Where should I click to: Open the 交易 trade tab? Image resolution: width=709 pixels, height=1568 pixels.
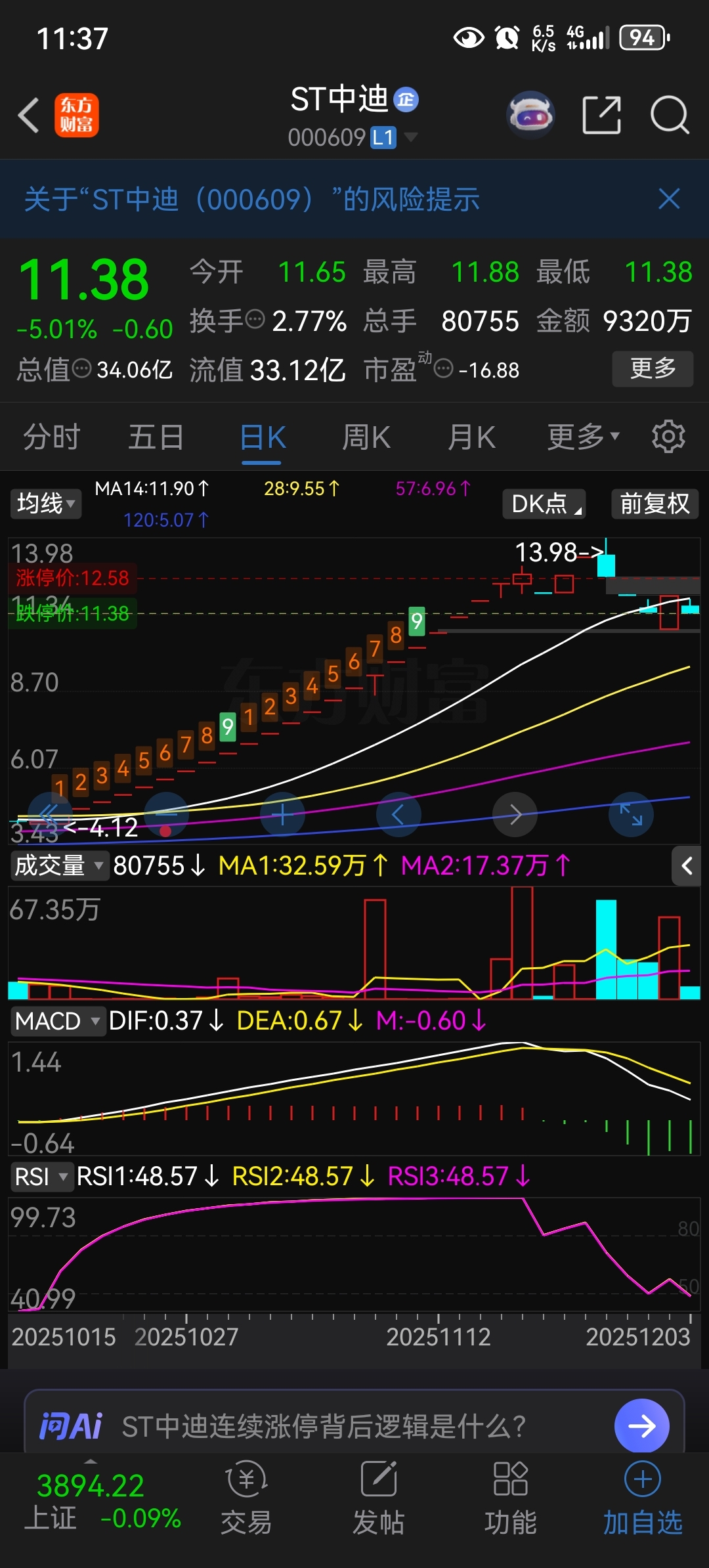[x=246, y=1499]
